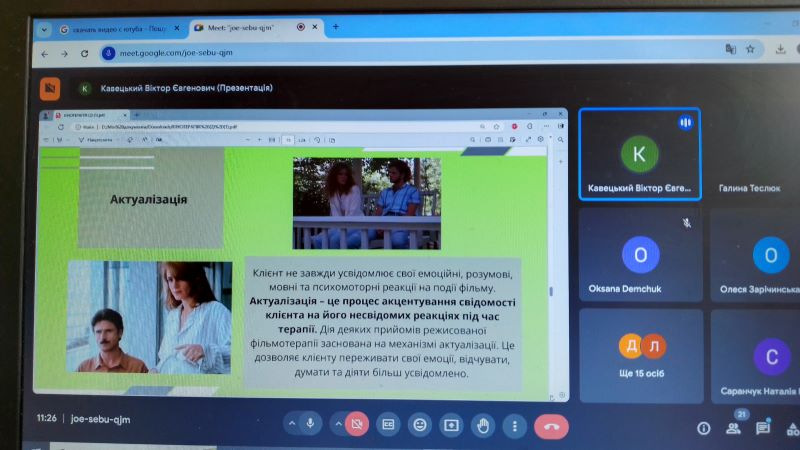Toggle the microphone button
800x450 pixels.
pos(310,424)
